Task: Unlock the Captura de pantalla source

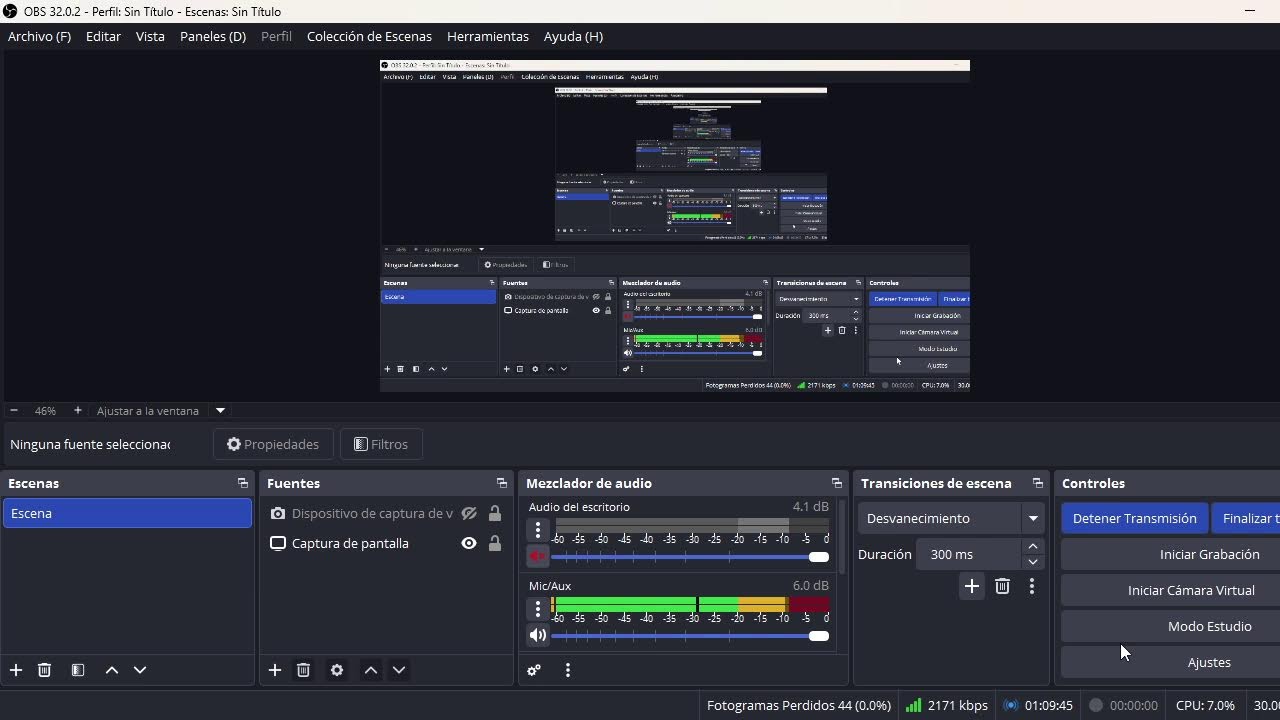Action: point(494,543)
